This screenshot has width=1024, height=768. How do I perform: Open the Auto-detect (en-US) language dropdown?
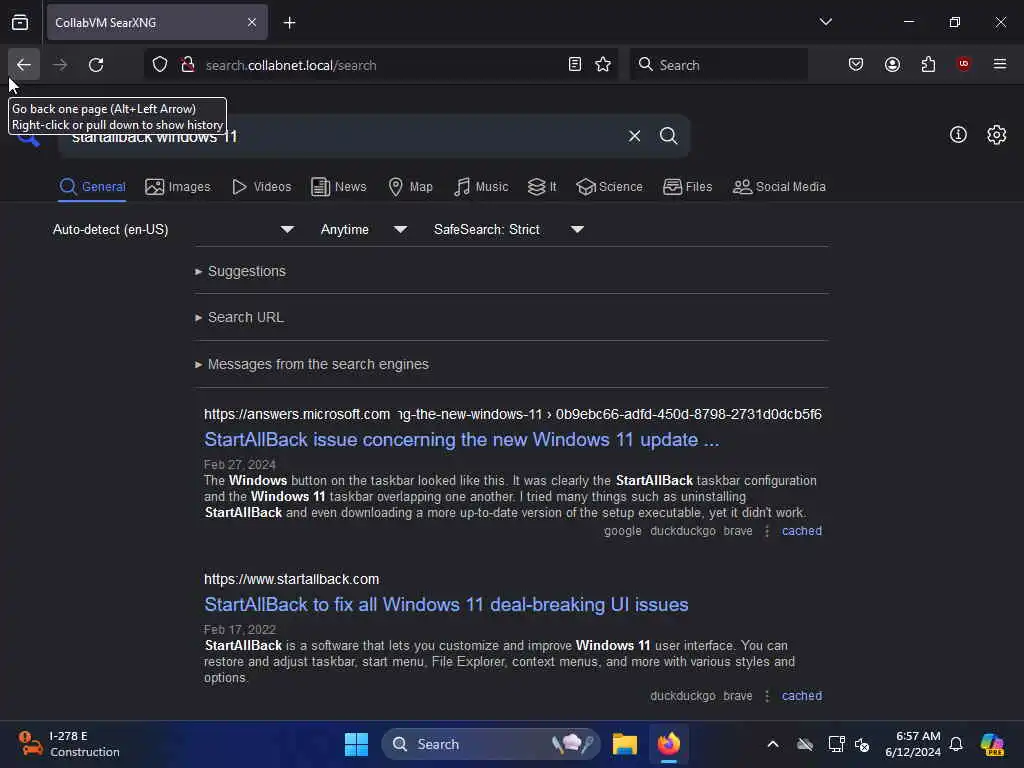[173, 229]
